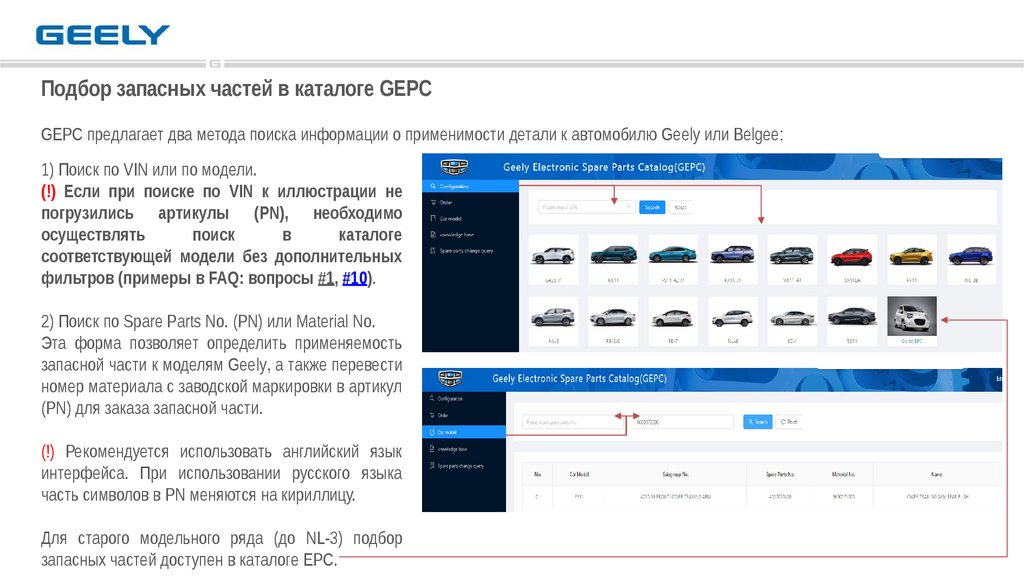1024x576 pixels.
Task: Open Spare parts change query in upper sidebar
Action: tap(466, 251)
